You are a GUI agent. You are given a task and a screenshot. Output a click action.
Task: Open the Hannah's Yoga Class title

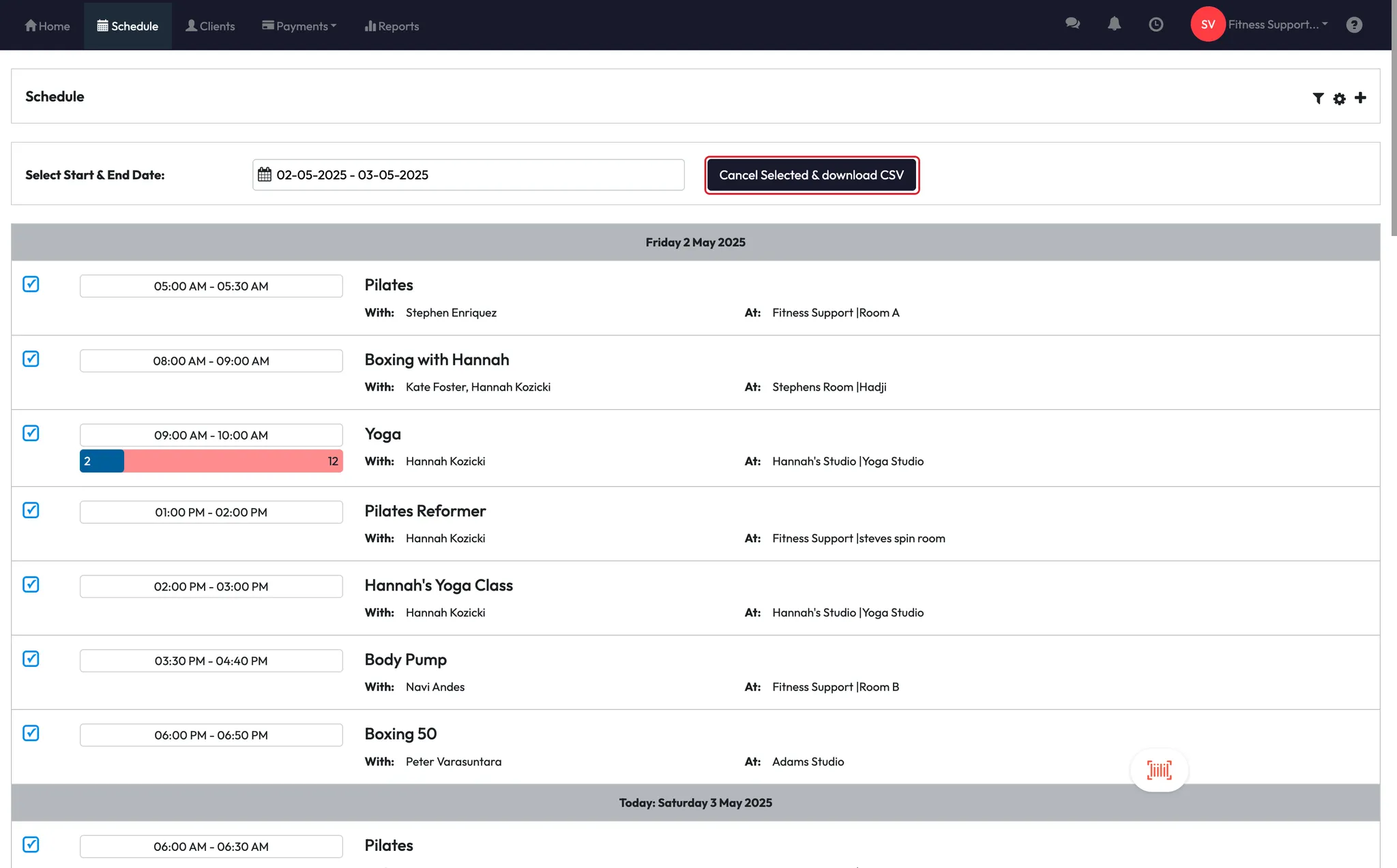click(x=439, y=585)
